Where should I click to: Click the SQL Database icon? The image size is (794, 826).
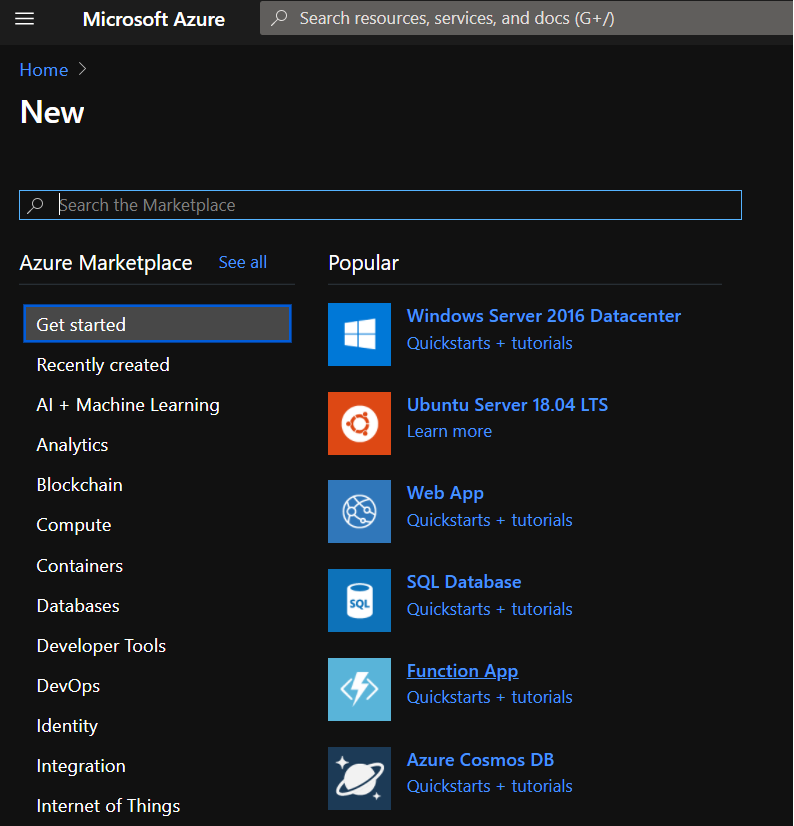pyautogui.click(x=359, y=600)
